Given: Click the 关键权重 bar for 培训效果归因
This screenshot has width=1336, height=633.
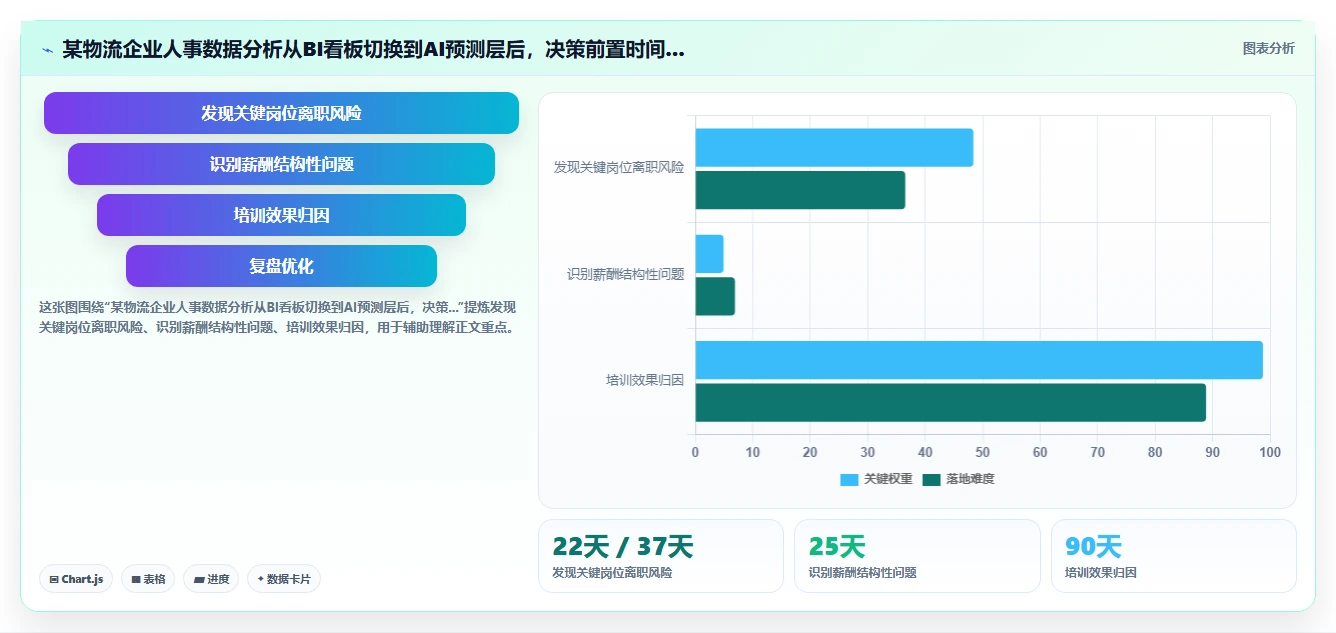Looking at the screenshot, I should coord(979,360).
